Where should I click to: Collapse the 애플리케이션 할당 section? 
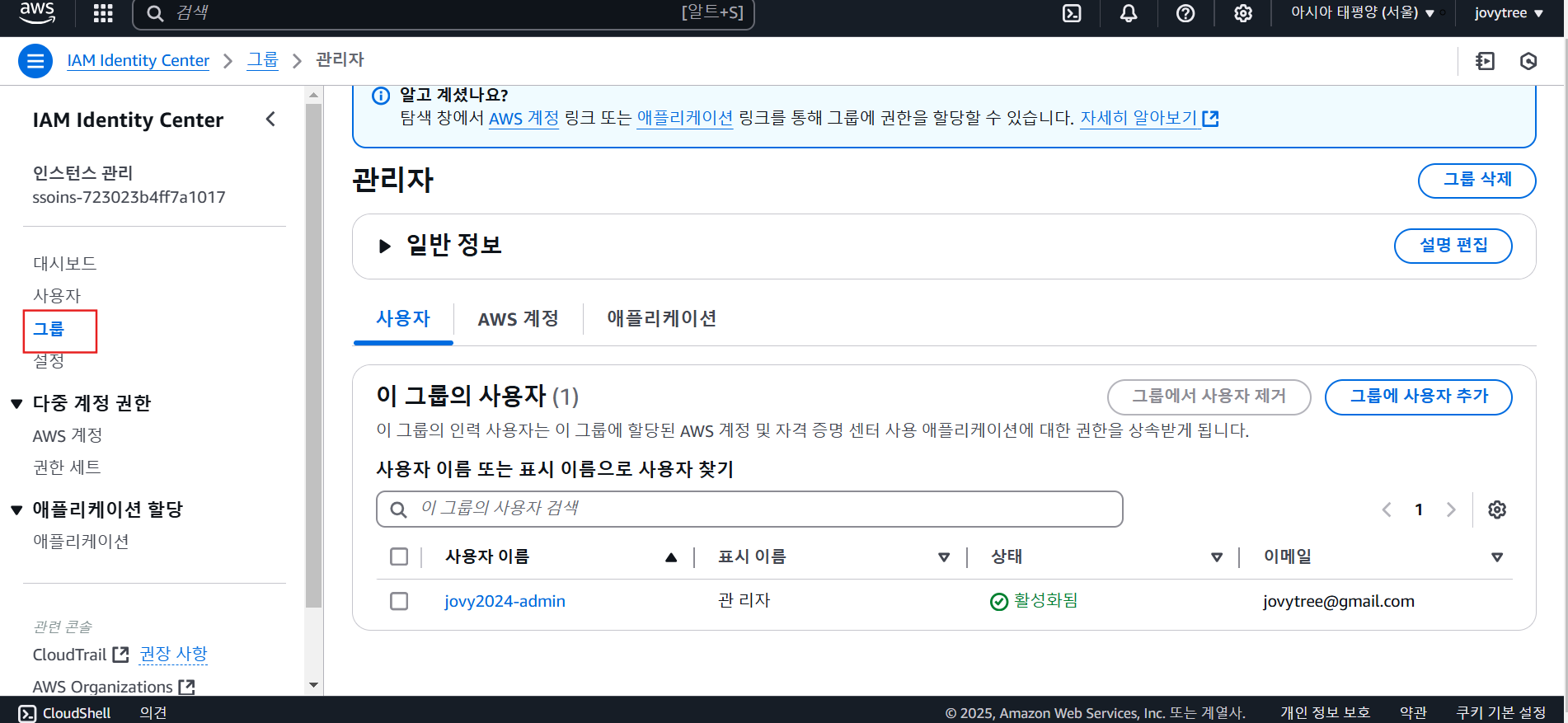[x=16, y=509]
